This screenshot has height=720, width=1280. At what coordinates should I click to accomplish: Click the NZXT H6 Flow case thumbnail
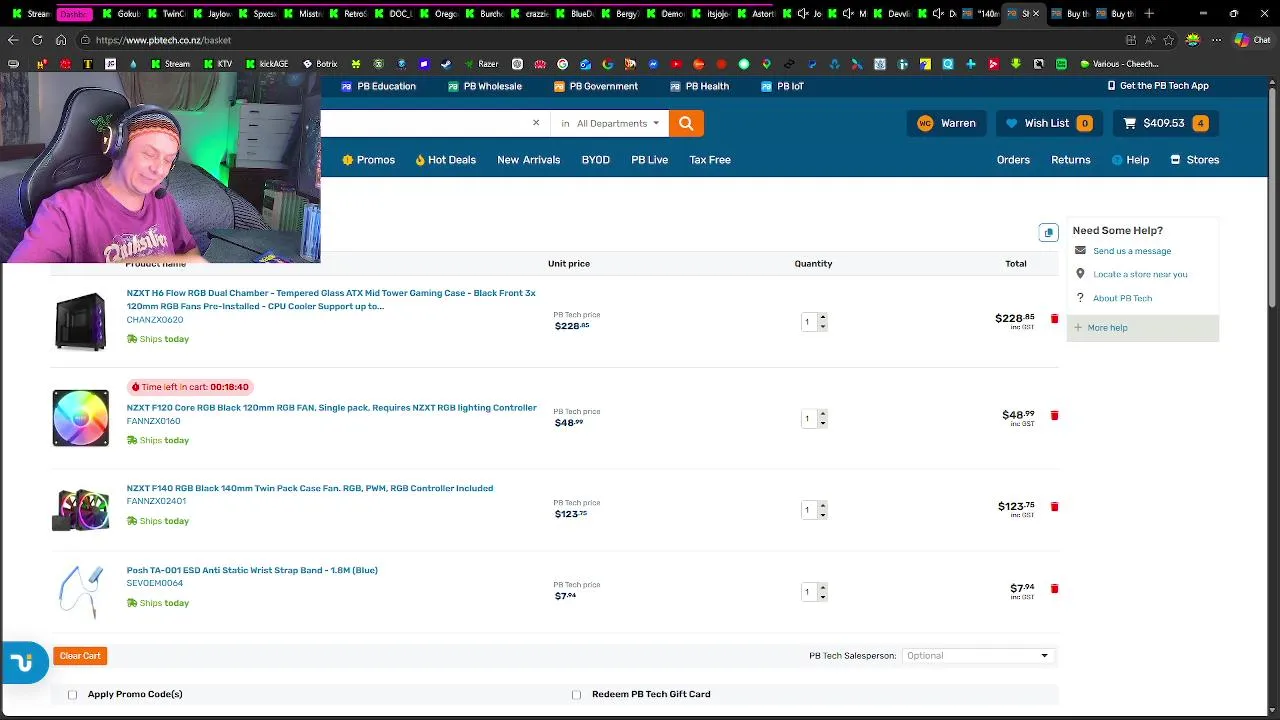[x=80, y=321]
